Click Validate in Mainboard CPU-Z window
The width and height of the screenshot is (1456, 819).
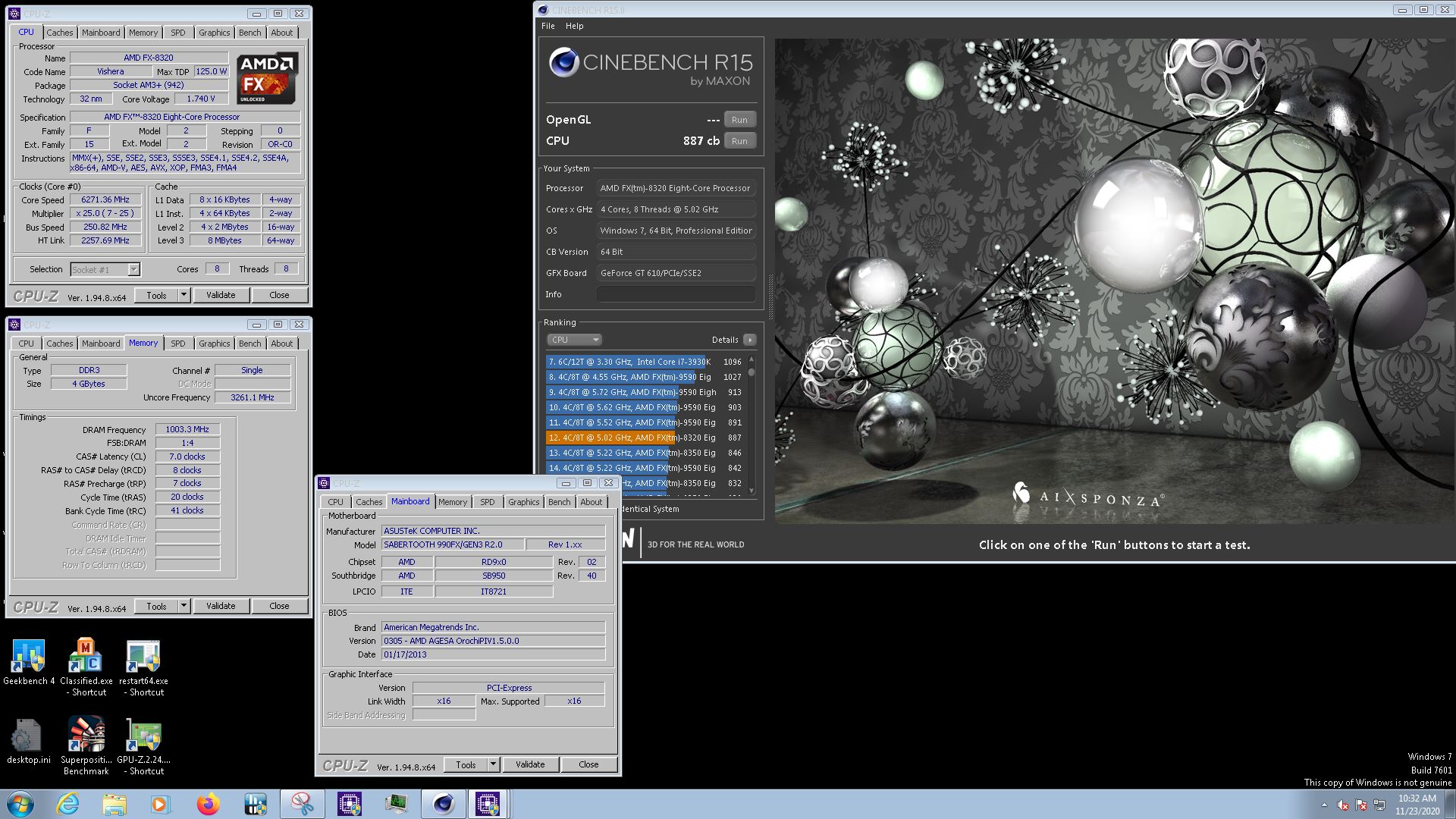pyautogui.click(x=530, y=764)
